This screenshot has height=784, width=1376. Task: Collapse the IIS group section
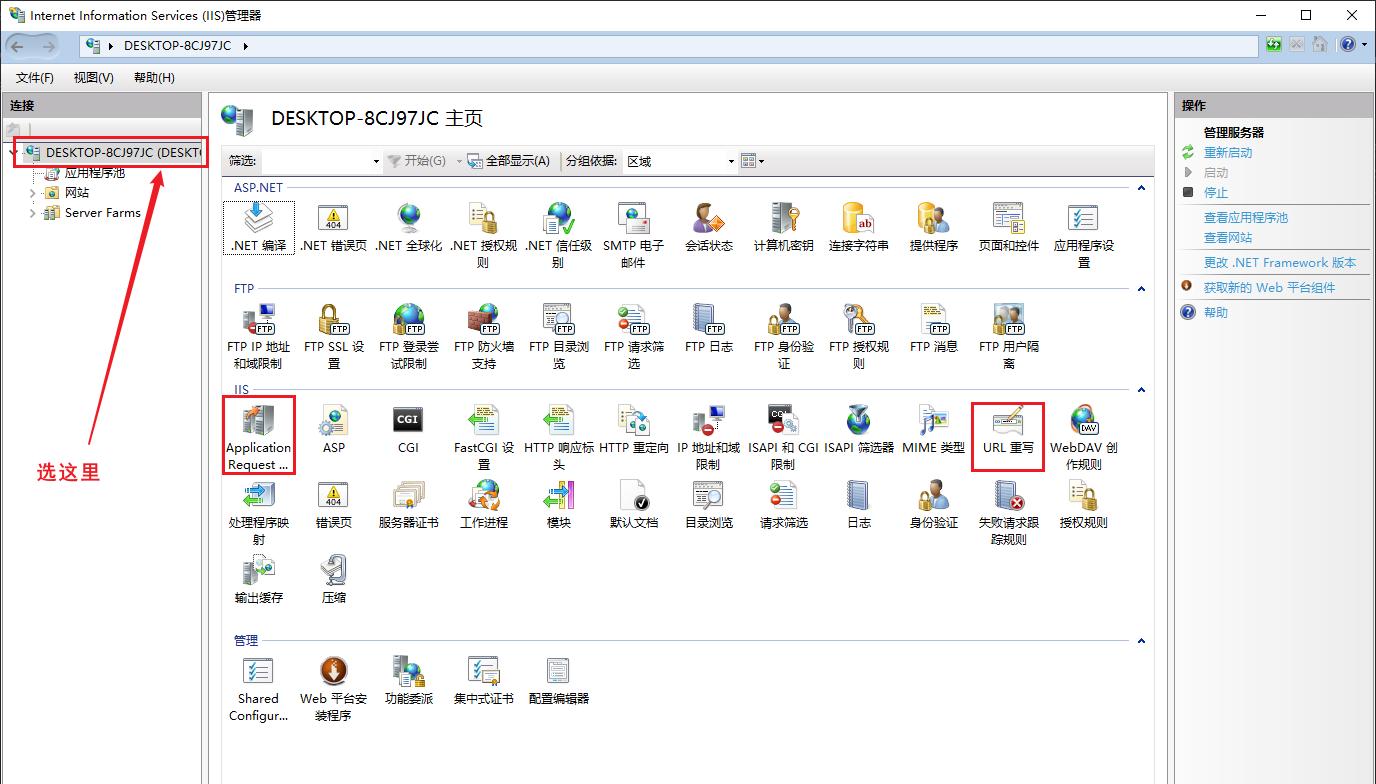tap(1141, 390)
